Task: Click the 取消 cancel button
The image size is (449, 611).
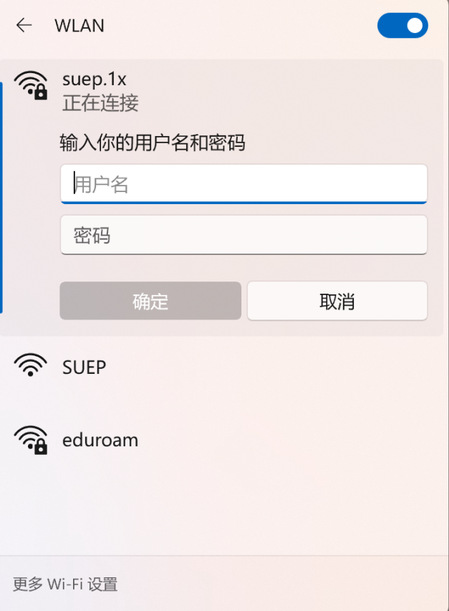Action: click(337, 301)
